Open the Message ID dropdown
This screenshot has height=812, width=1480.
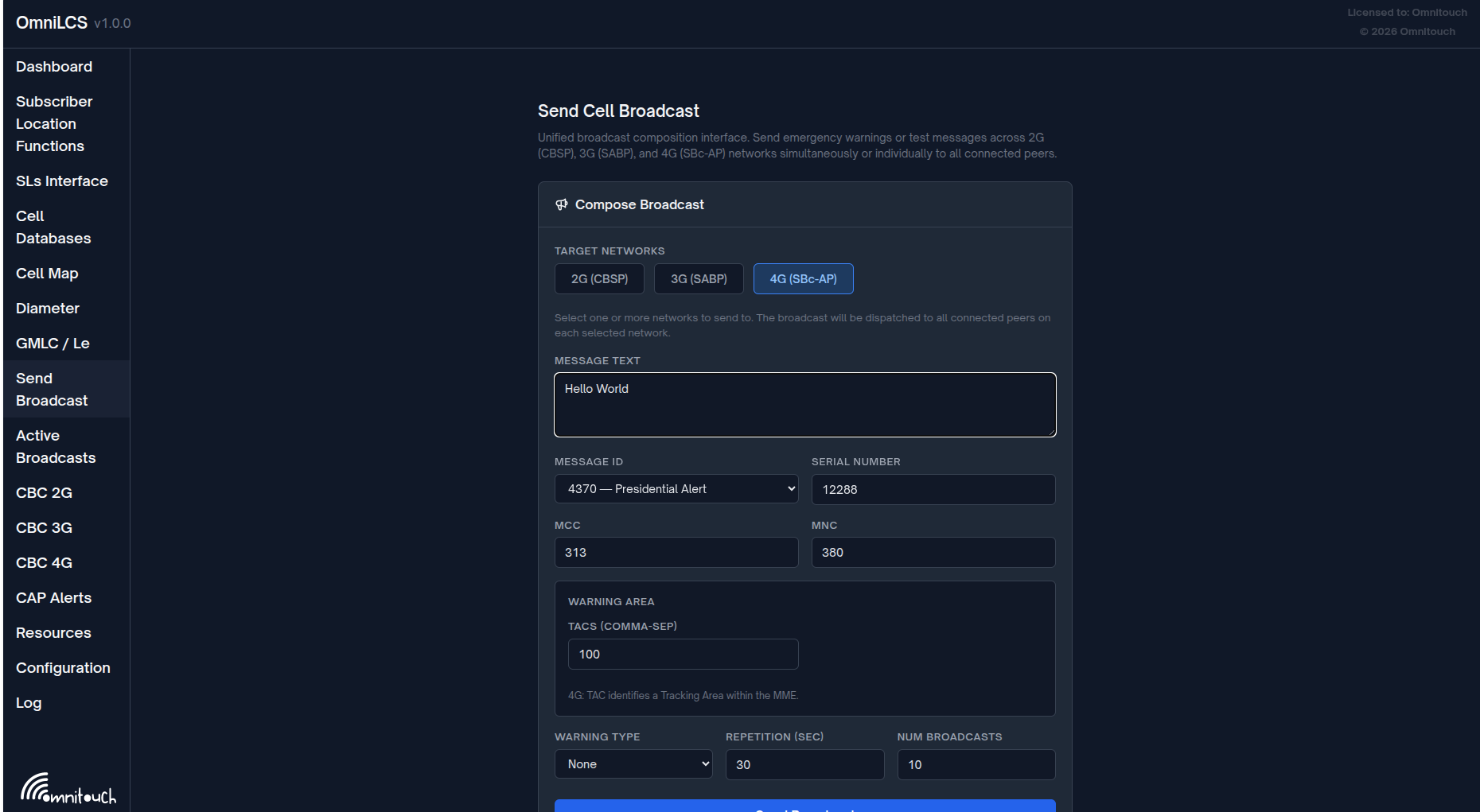676,489
